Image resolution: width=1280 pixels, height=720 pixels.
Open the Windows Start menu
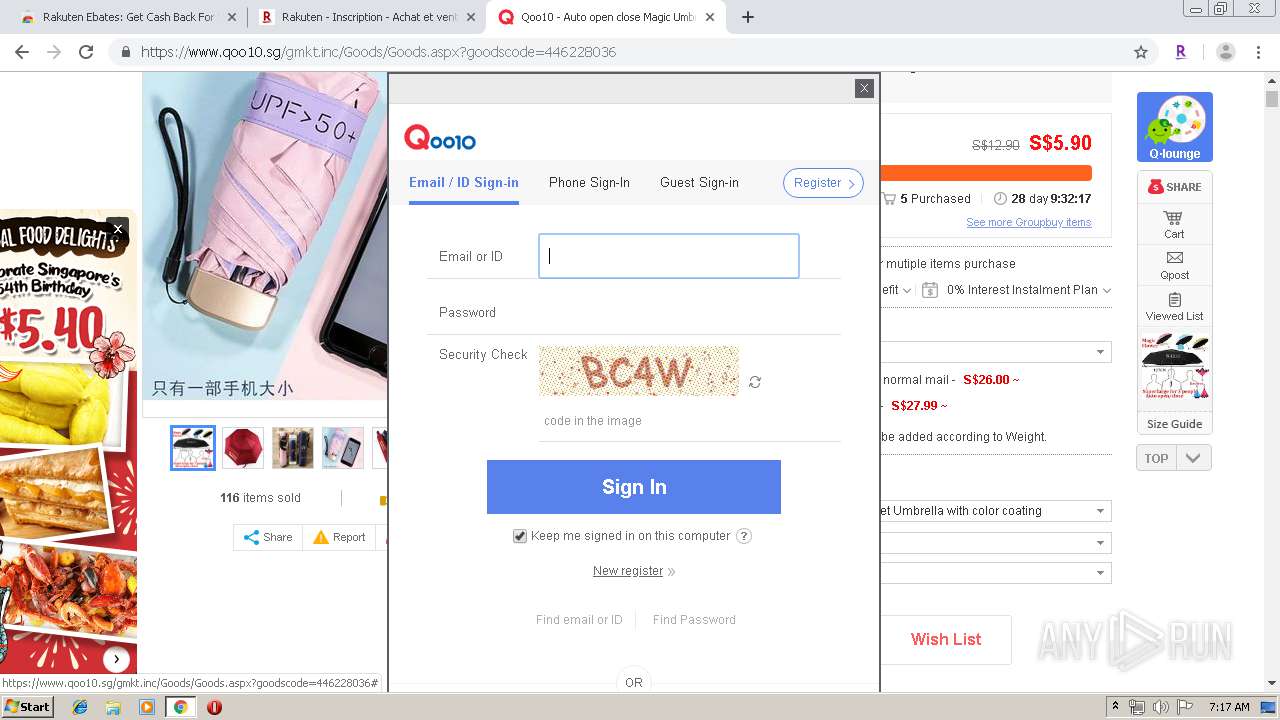[x=28, y=706]
